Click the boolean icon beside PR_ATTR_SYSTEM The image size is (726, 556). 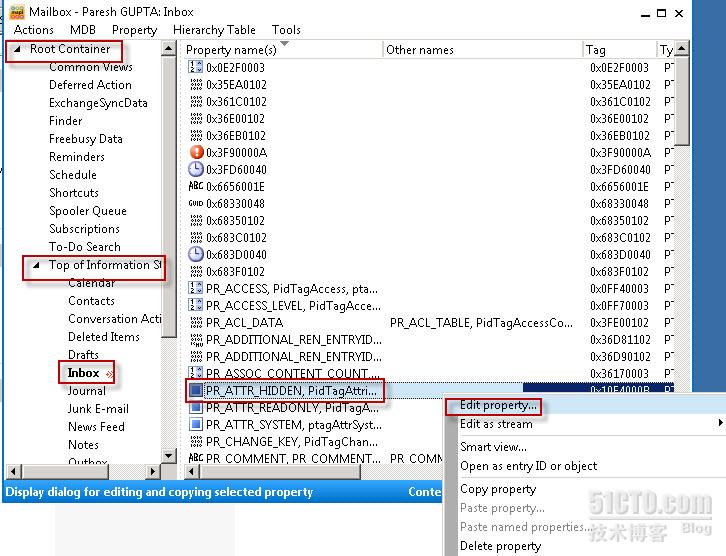point(196,424)
